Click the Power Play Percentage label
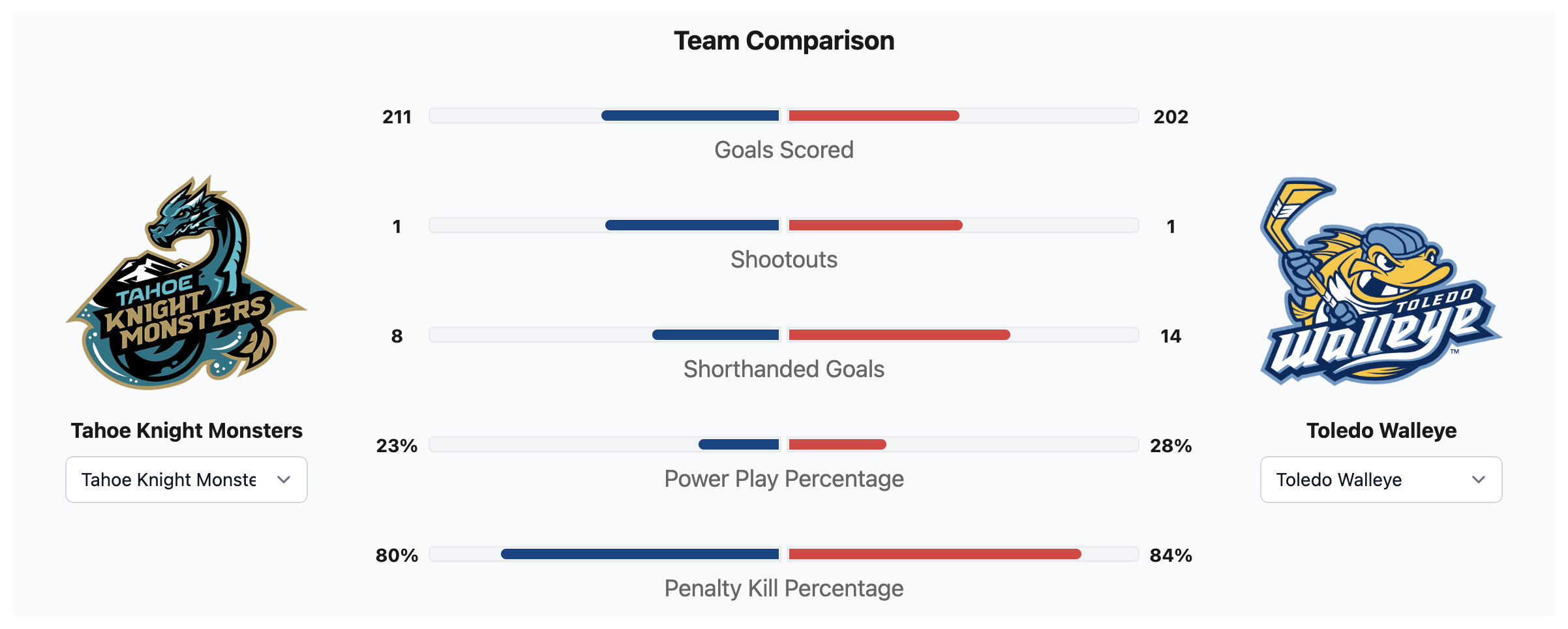This screenshot has height=629, width=1568. pos(784,479)
